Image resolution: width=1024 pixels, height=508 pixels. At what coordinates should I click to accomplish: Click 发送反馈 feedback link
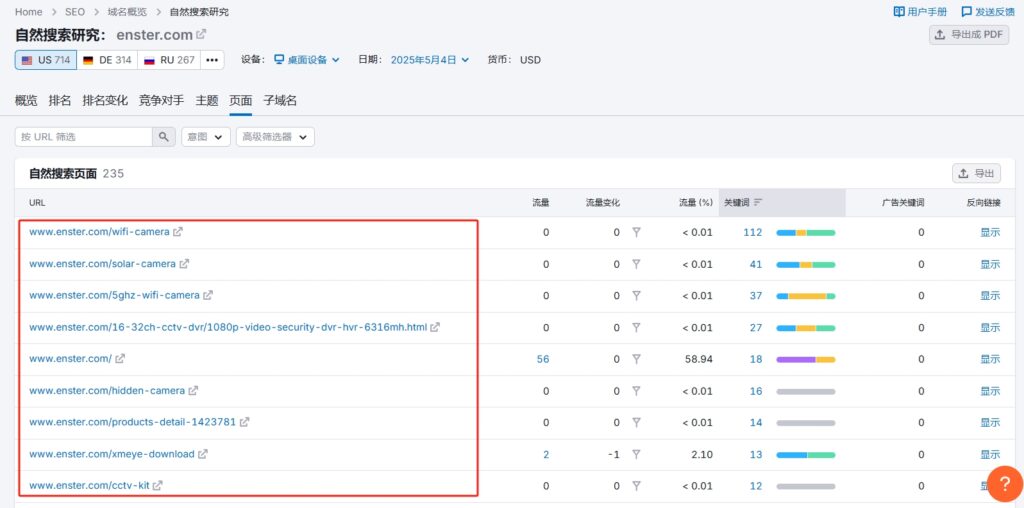click(988, 12)
